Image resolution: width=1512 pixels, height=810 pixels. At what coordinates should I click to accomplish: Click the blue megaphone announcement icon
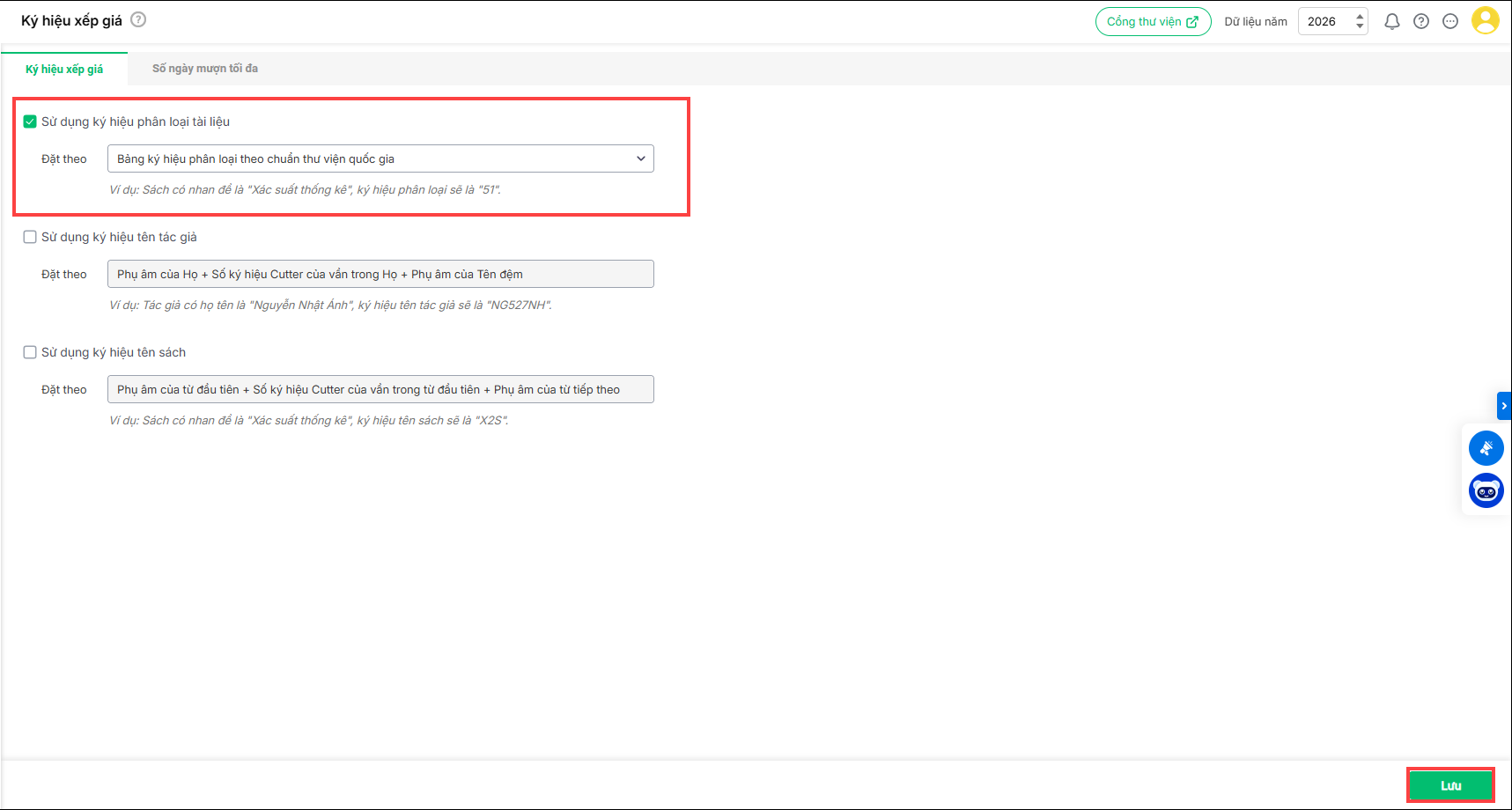(x=1486, y=448)
